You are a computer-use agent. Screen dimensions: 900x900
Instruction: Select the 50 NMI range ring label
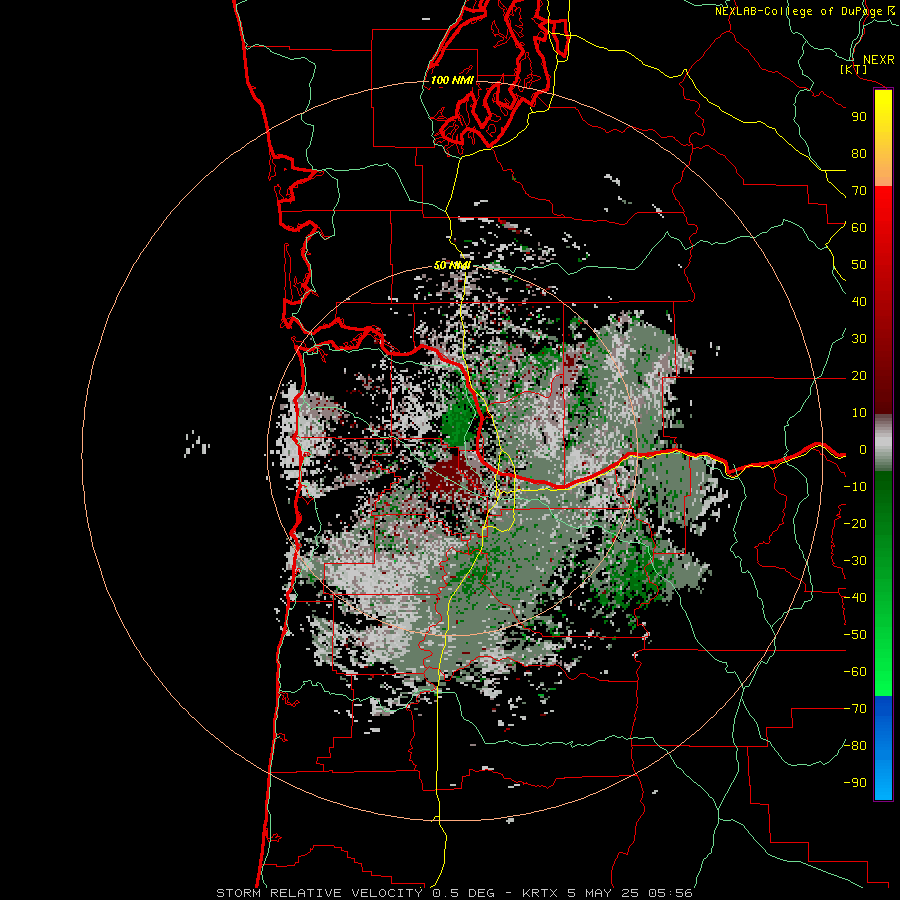452,265
